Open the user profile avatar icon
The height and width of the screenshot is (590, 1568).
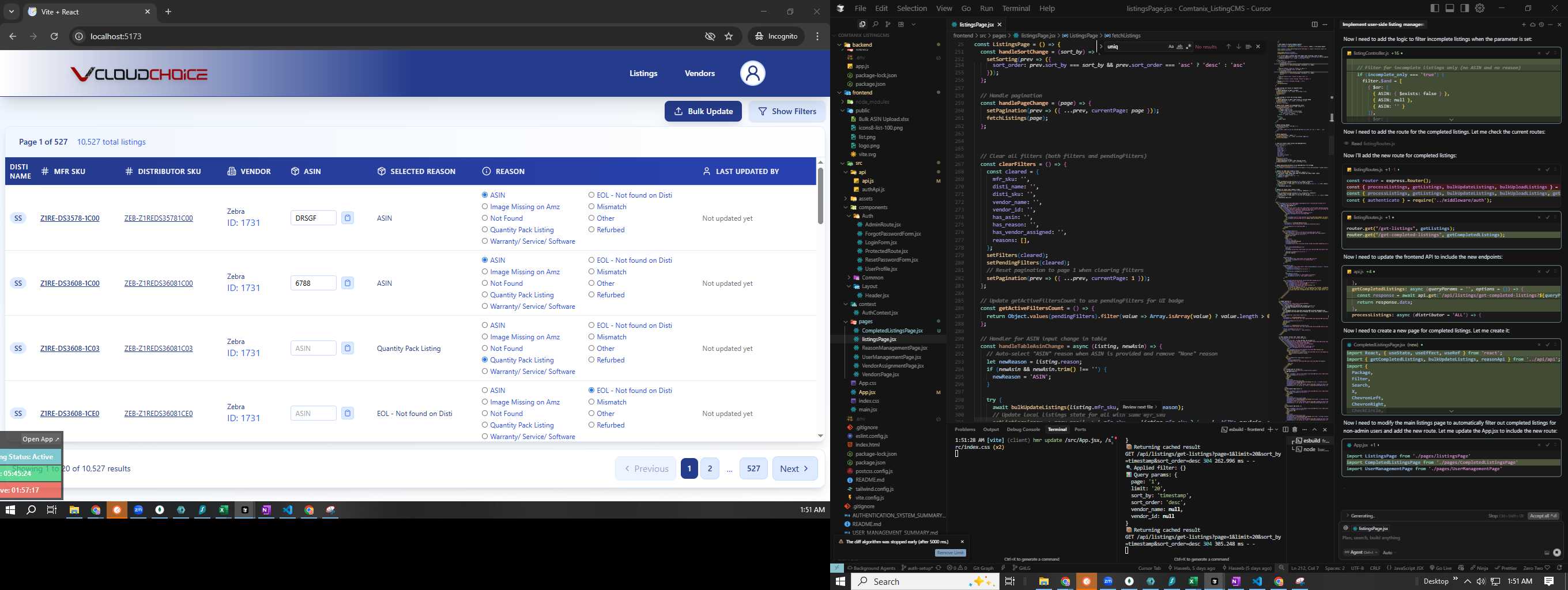752,74
